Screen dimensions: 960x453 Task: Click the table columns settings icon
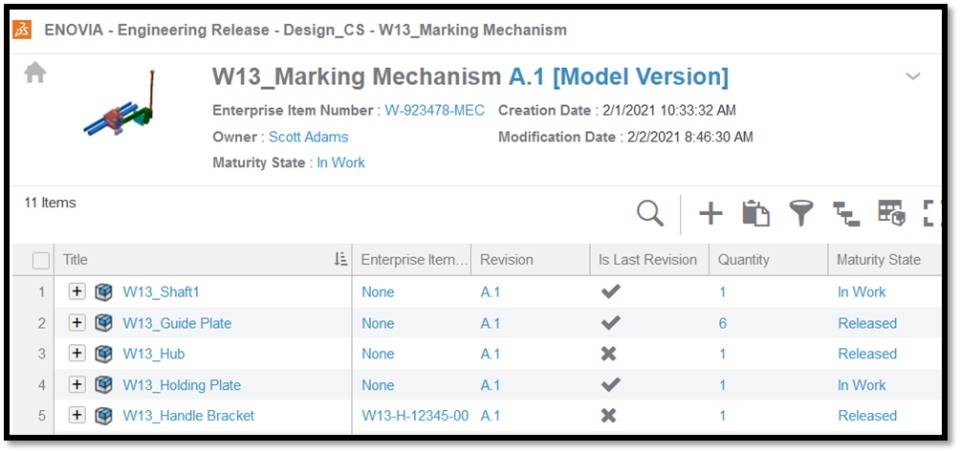click(x=890, y=213)
